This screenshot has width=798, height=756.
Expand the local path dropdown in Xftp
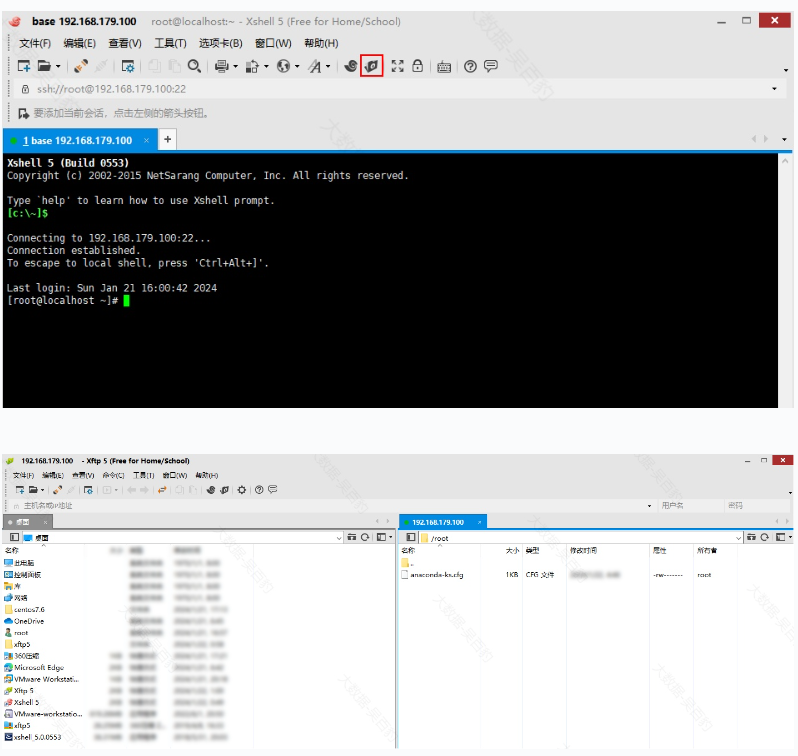click(339, 538)
